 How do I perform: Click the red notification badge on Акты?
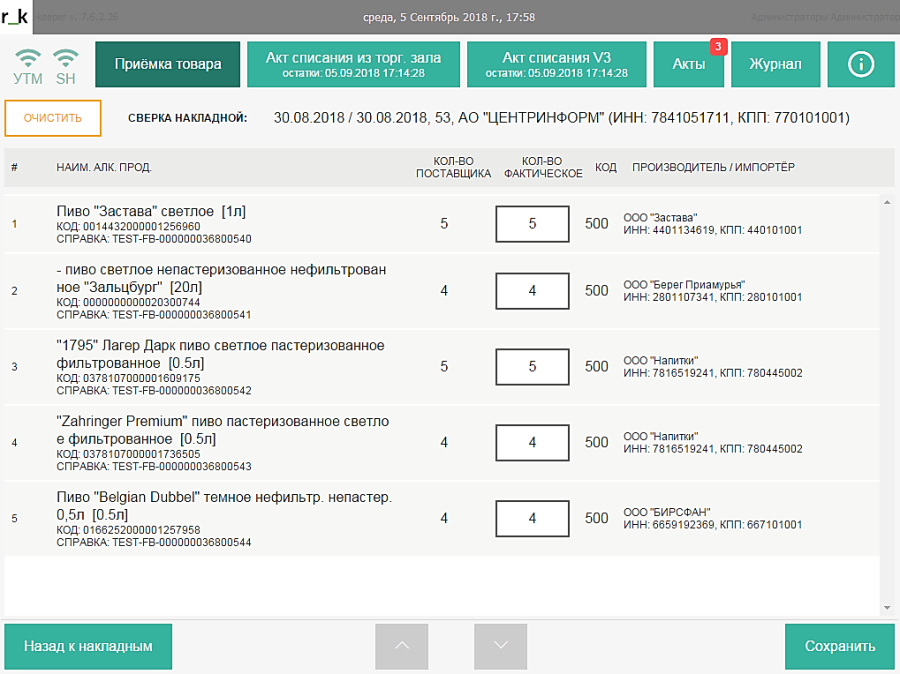point(716,46)
